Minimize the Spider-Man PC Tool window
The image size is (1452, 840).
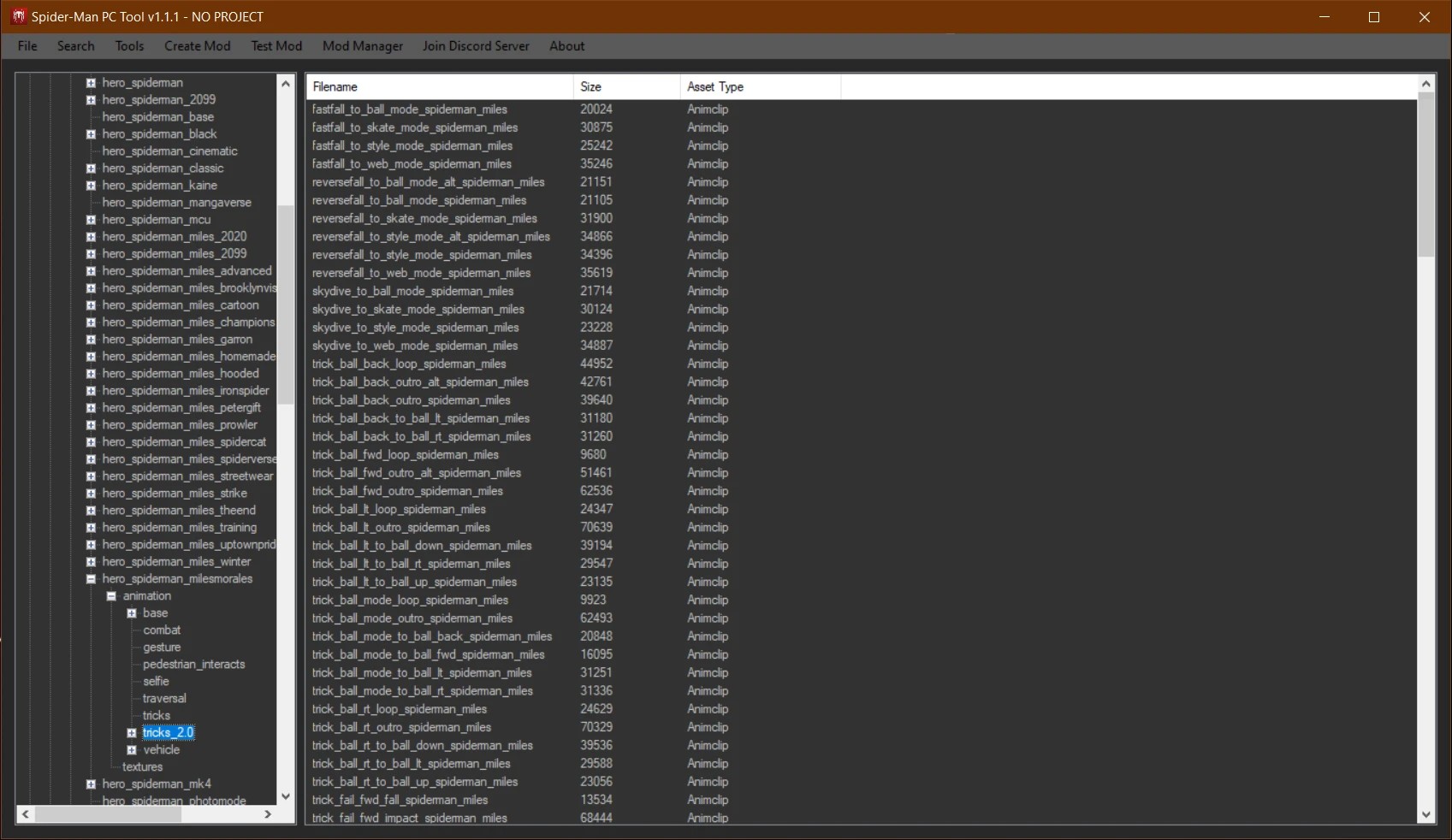(1325, 17)
